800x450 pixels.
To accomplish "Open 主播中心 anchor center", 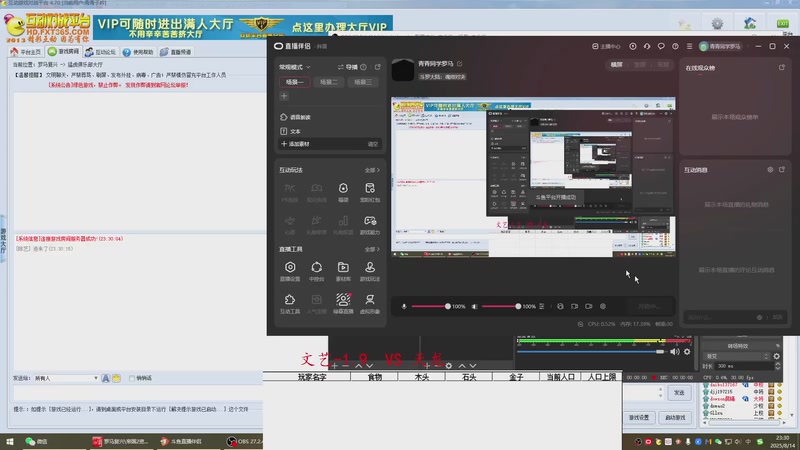I will click(x=606, y=46).
